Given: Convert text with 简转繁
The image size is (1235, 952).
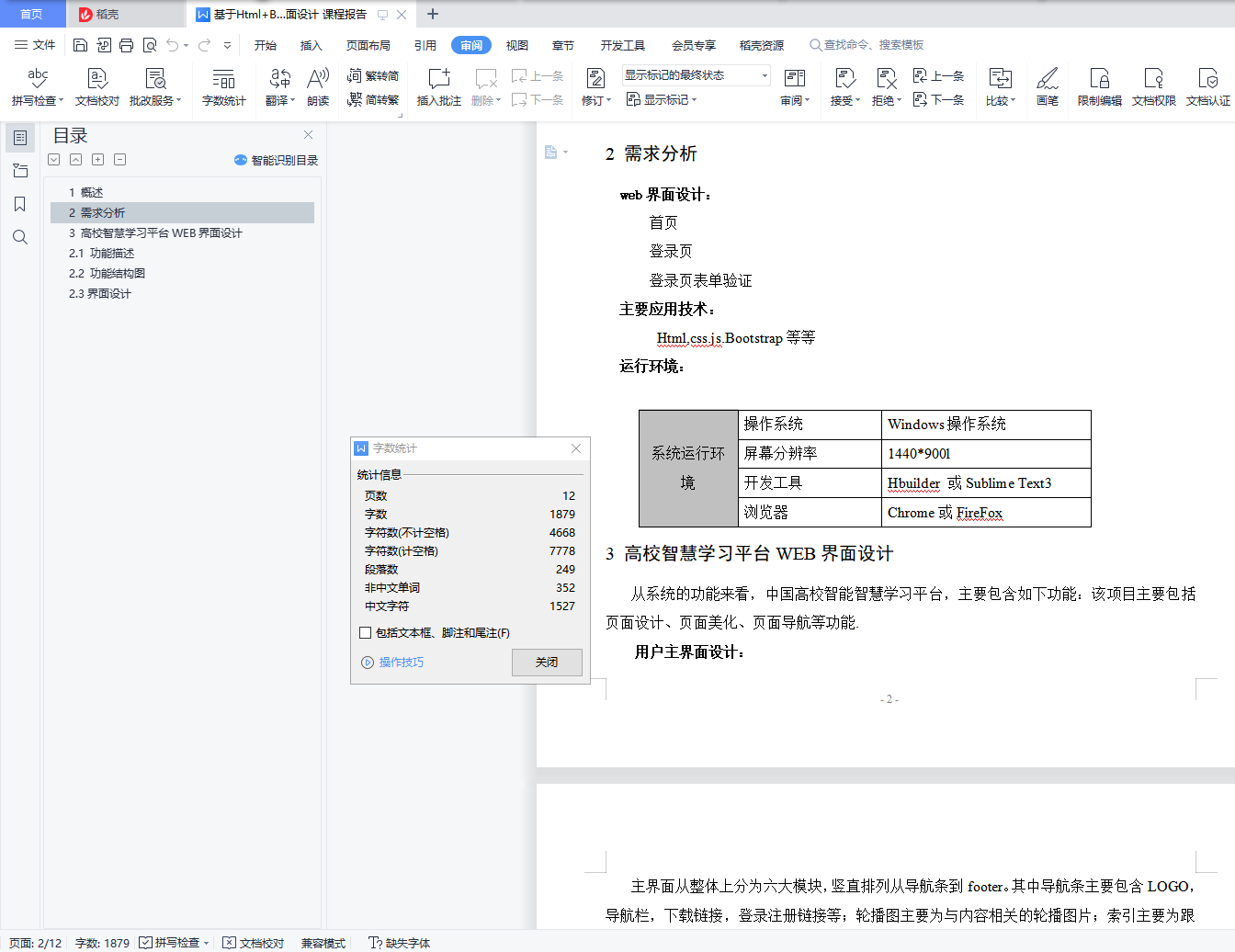Looking at the screenshot, I should coord(373,99).
